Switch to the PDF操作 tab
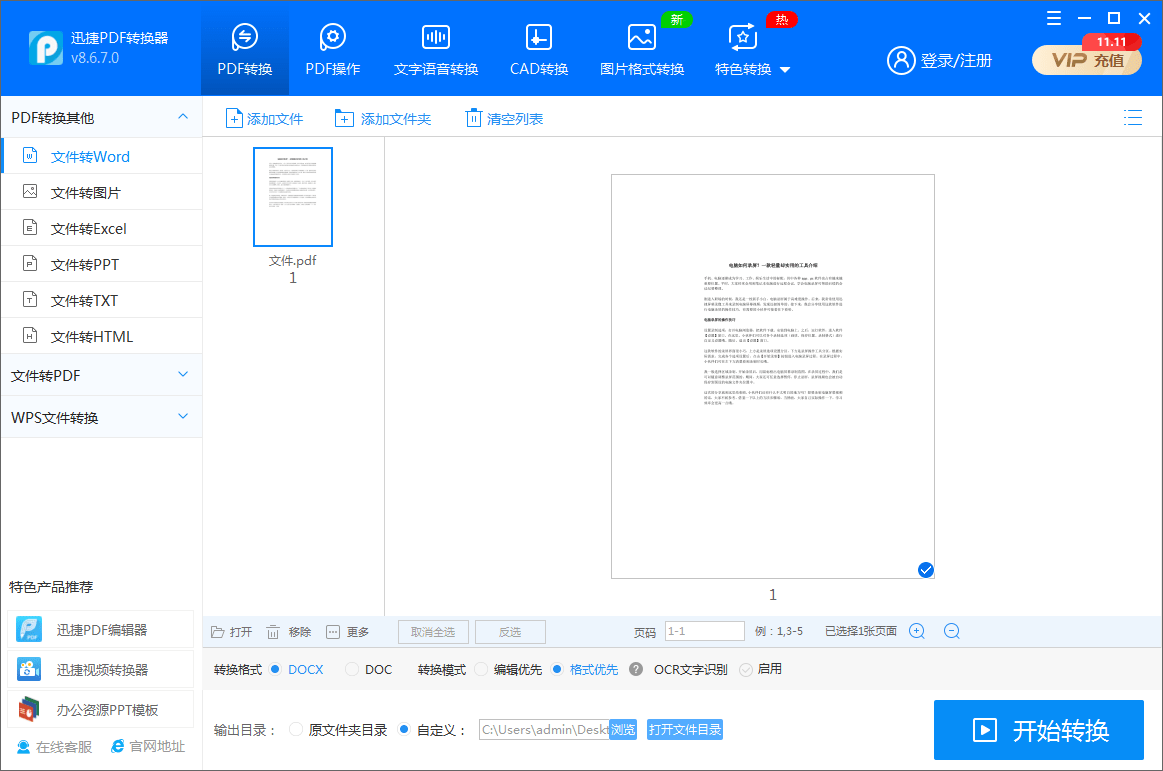The width and height of the screenshot is (1163, 771). coord(333,51)
